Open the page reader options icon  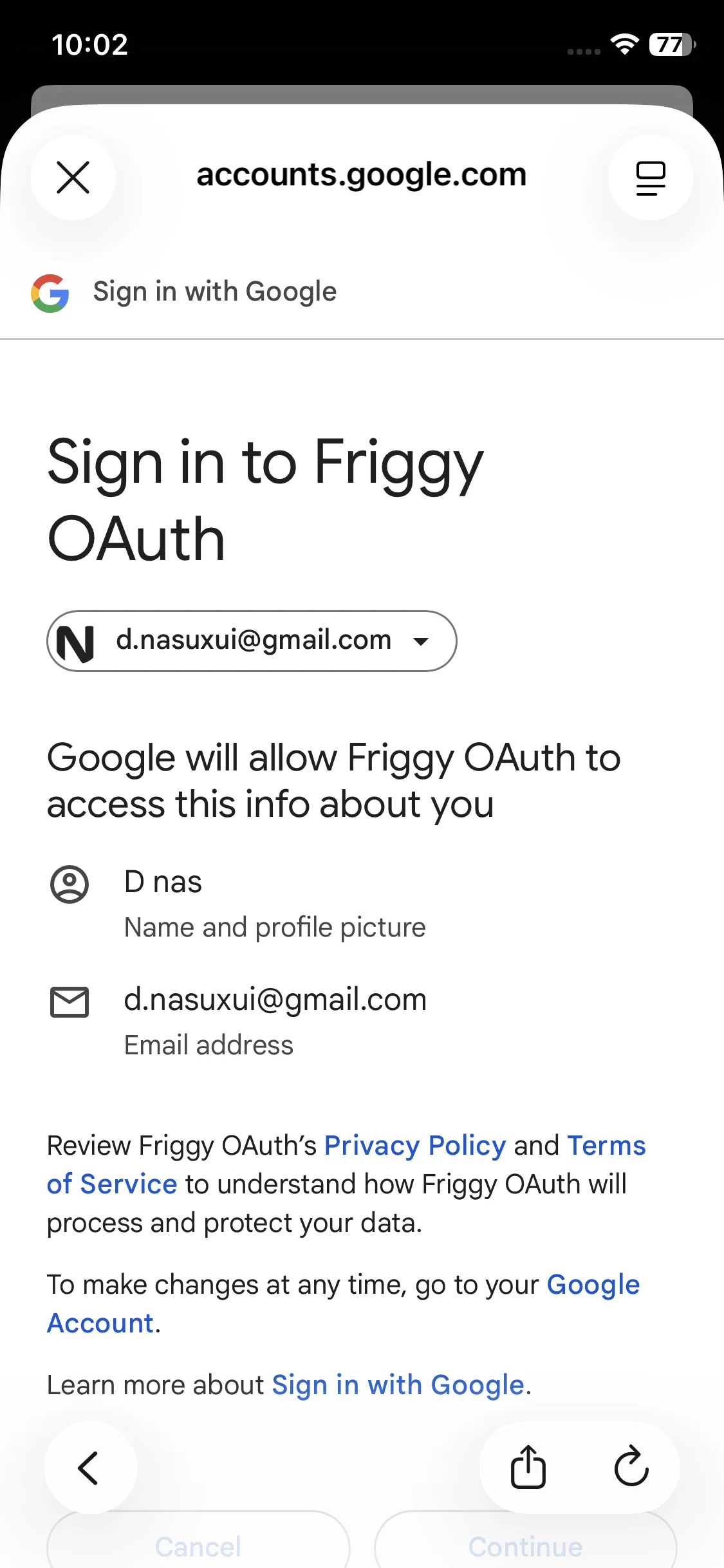click(650, 178)
